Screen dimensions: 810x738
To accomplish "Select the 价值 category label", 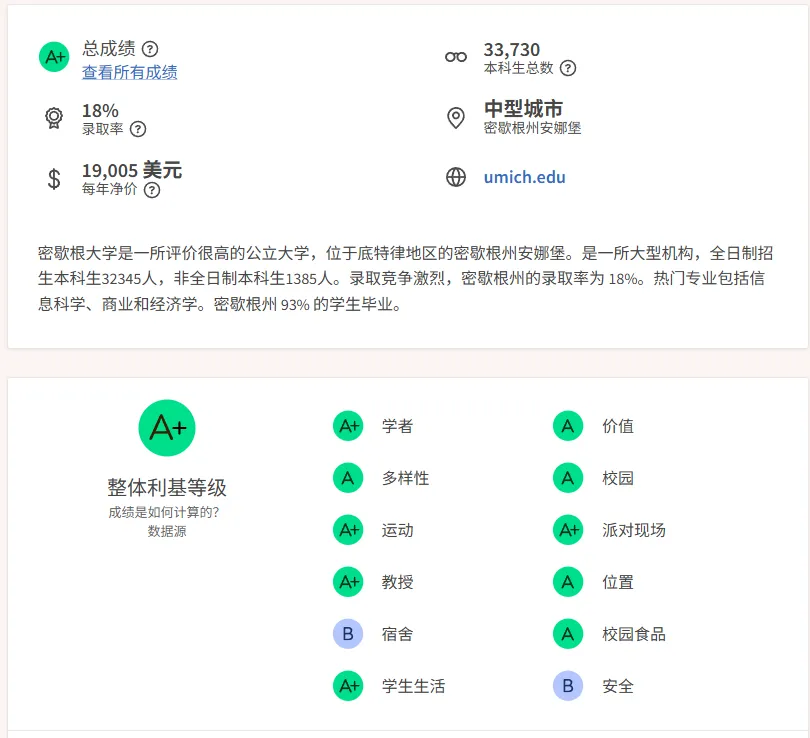I will point(618,426).
